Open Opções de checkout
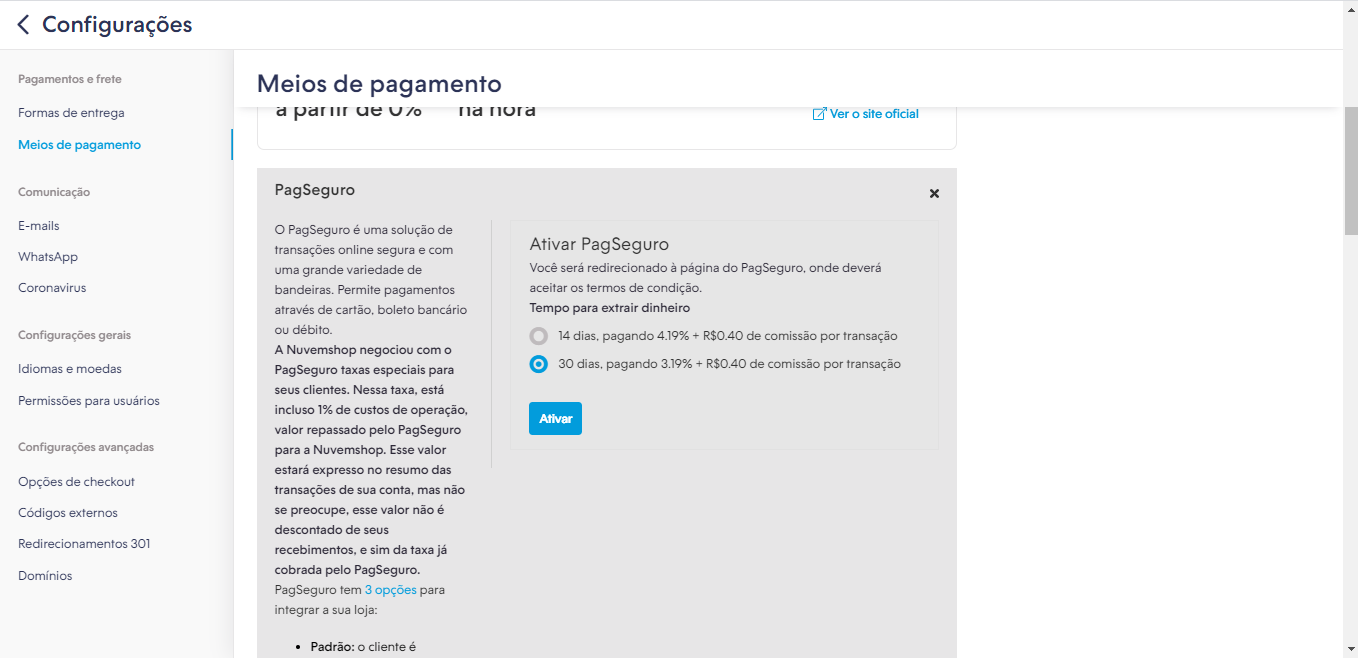The width and height of the screenshot is (1358, 658). (x=76, y=482)
